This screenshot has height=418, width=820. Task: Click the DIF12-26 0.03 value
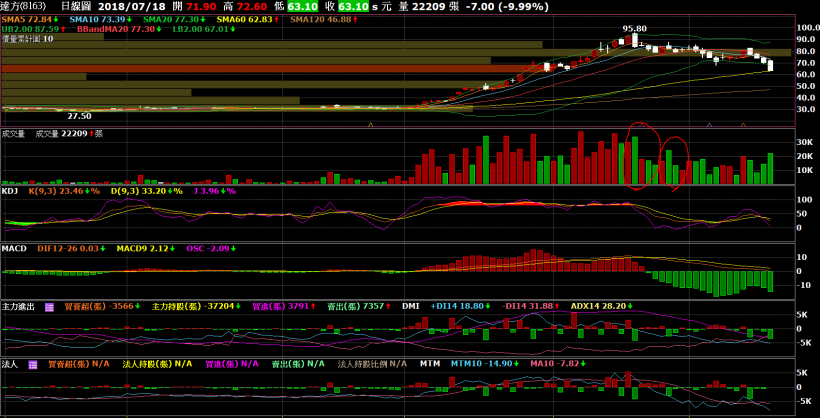pos(71,248)
